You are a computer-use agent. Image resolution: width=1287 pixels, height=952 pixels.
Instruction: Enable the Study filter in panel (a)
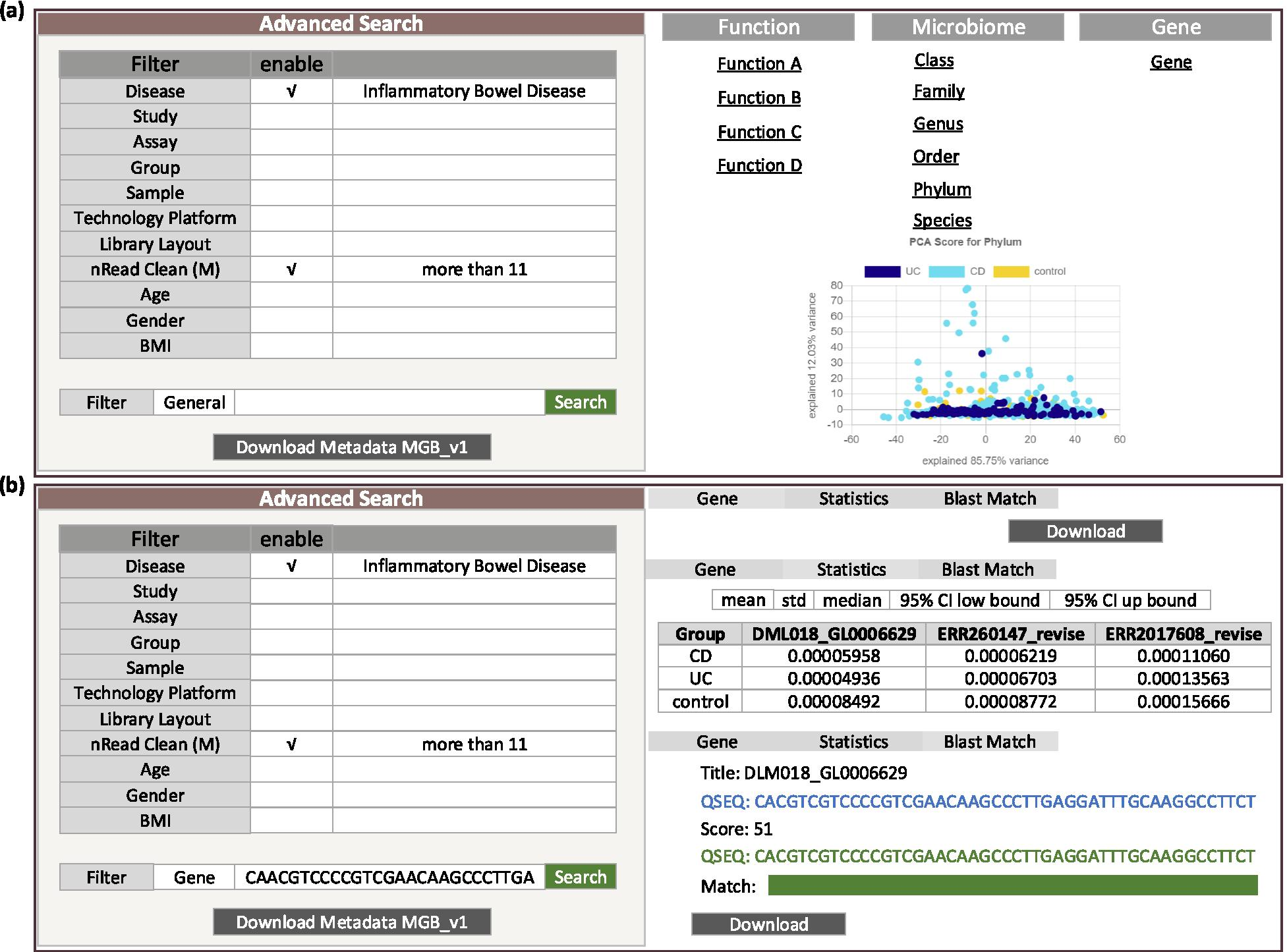click(x=291, y=117)
